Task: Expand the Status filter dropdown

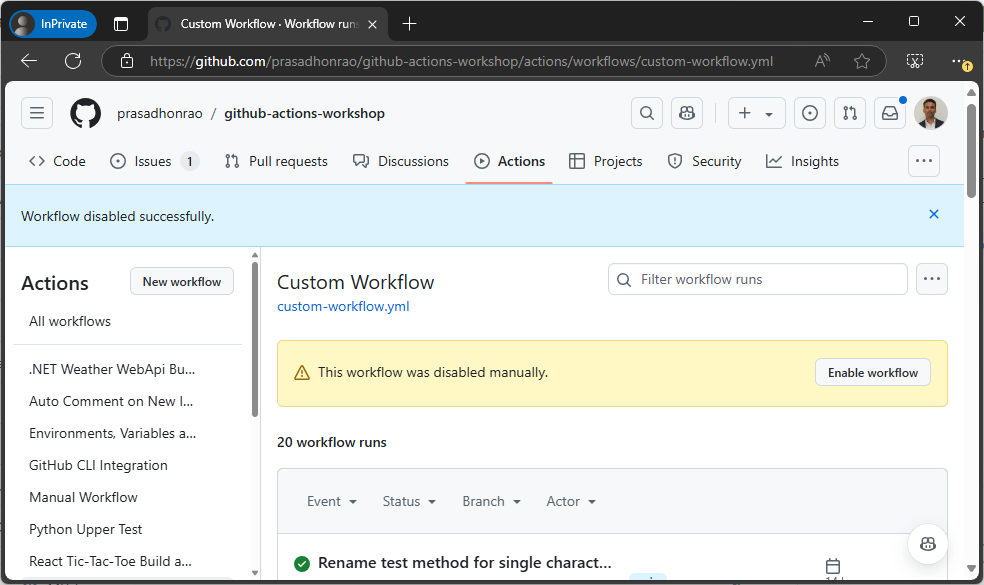Action: point(409,502)
